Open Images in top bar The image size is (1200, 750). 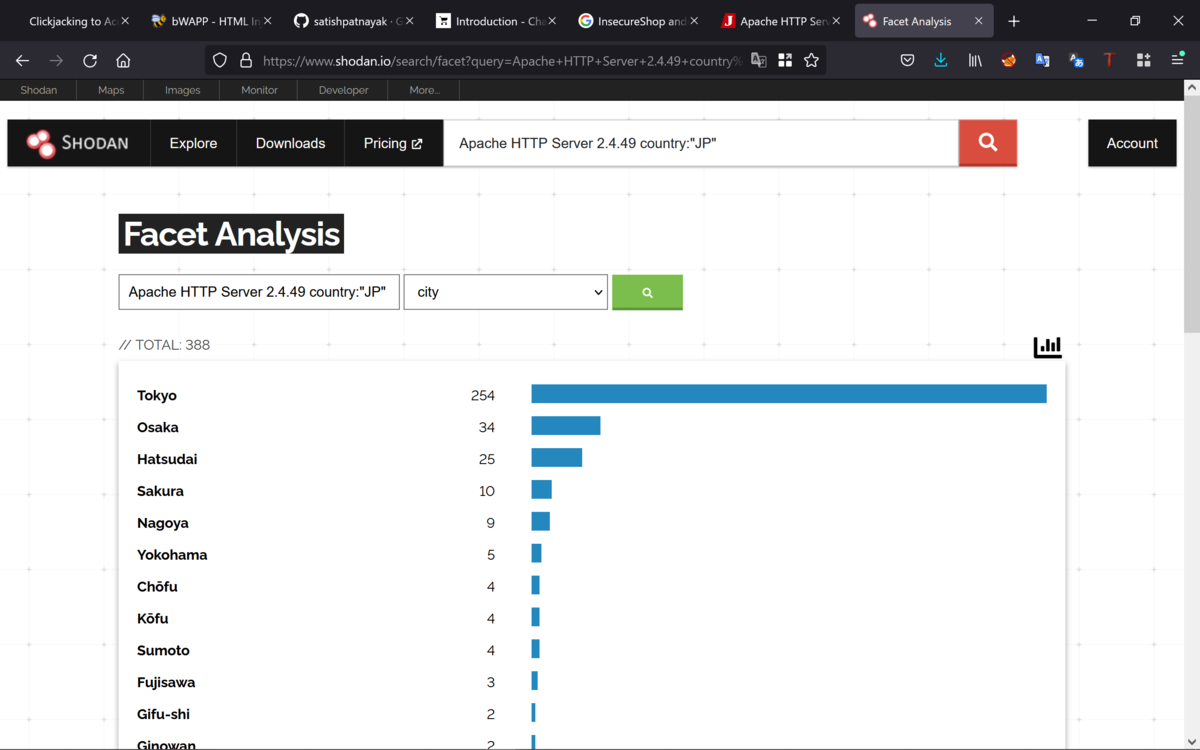click(182, 90)
